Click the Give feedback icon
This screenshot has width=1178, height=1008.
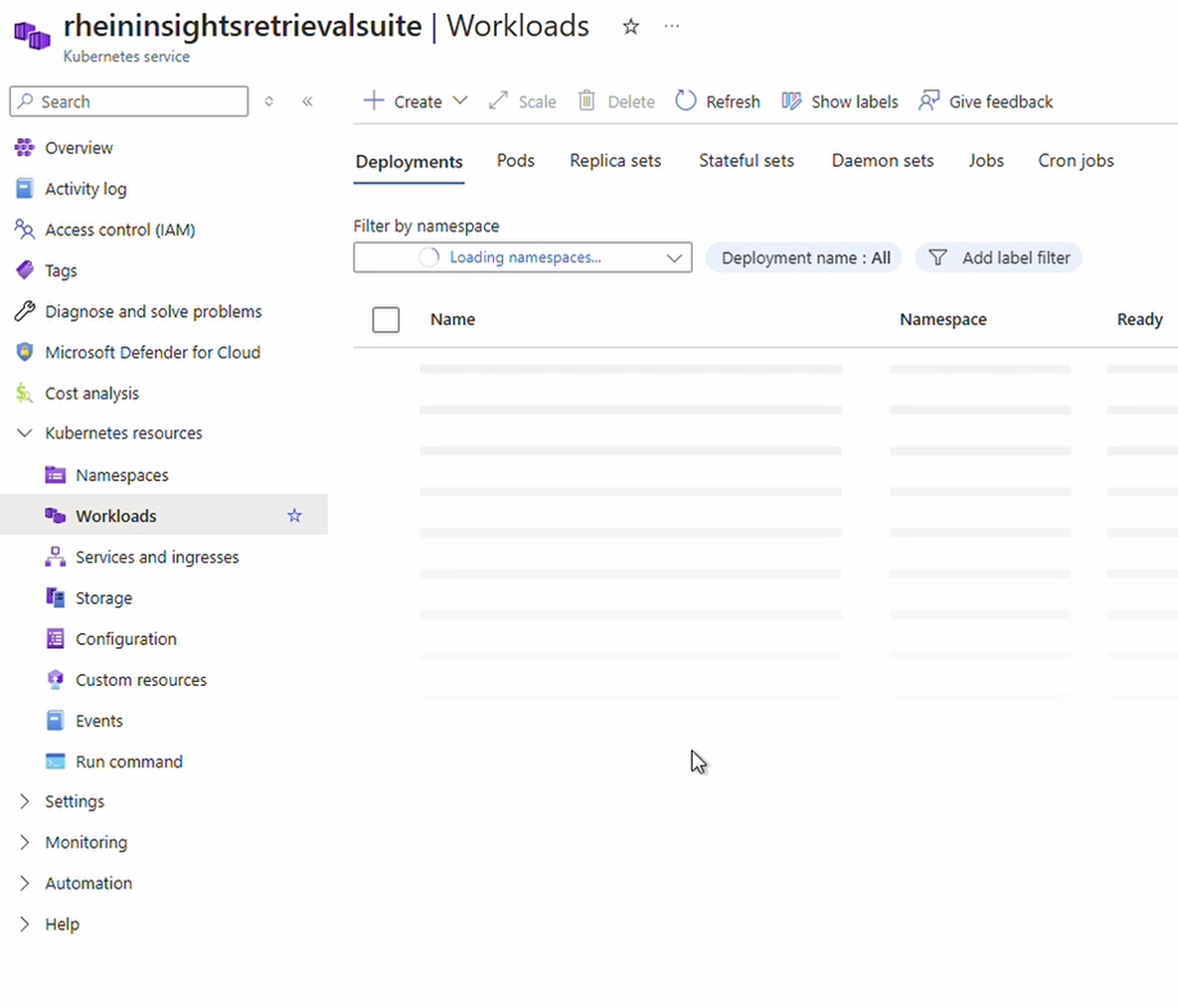[x=929, y=100]
